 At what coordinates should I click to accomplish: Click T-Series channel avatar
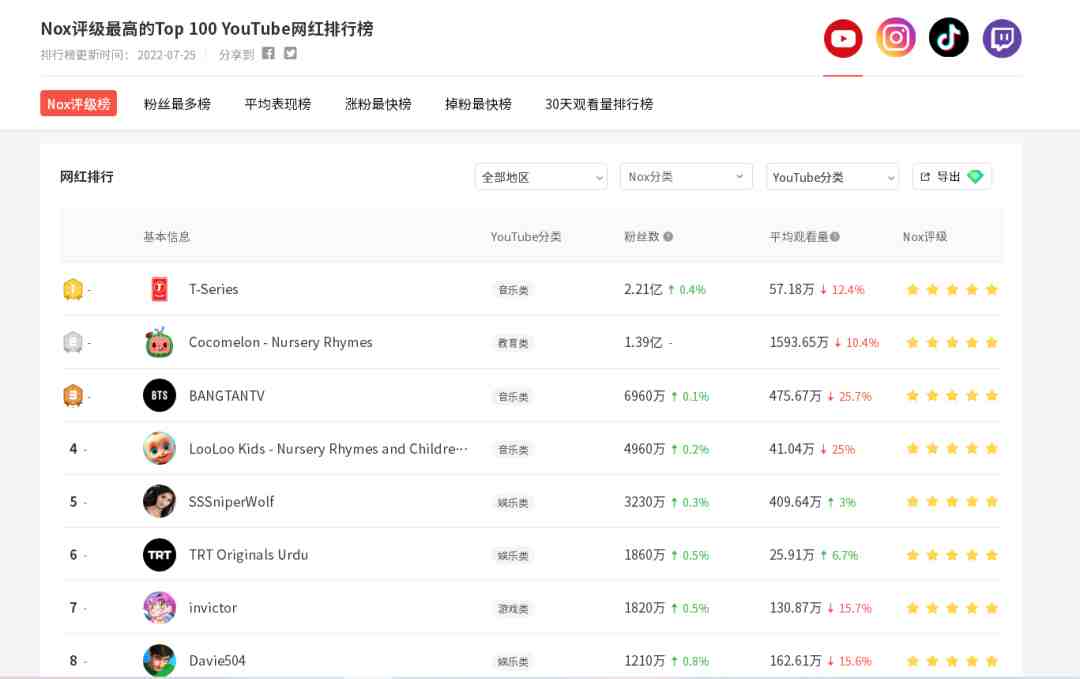pyautogui.click(x=159, y=289)
